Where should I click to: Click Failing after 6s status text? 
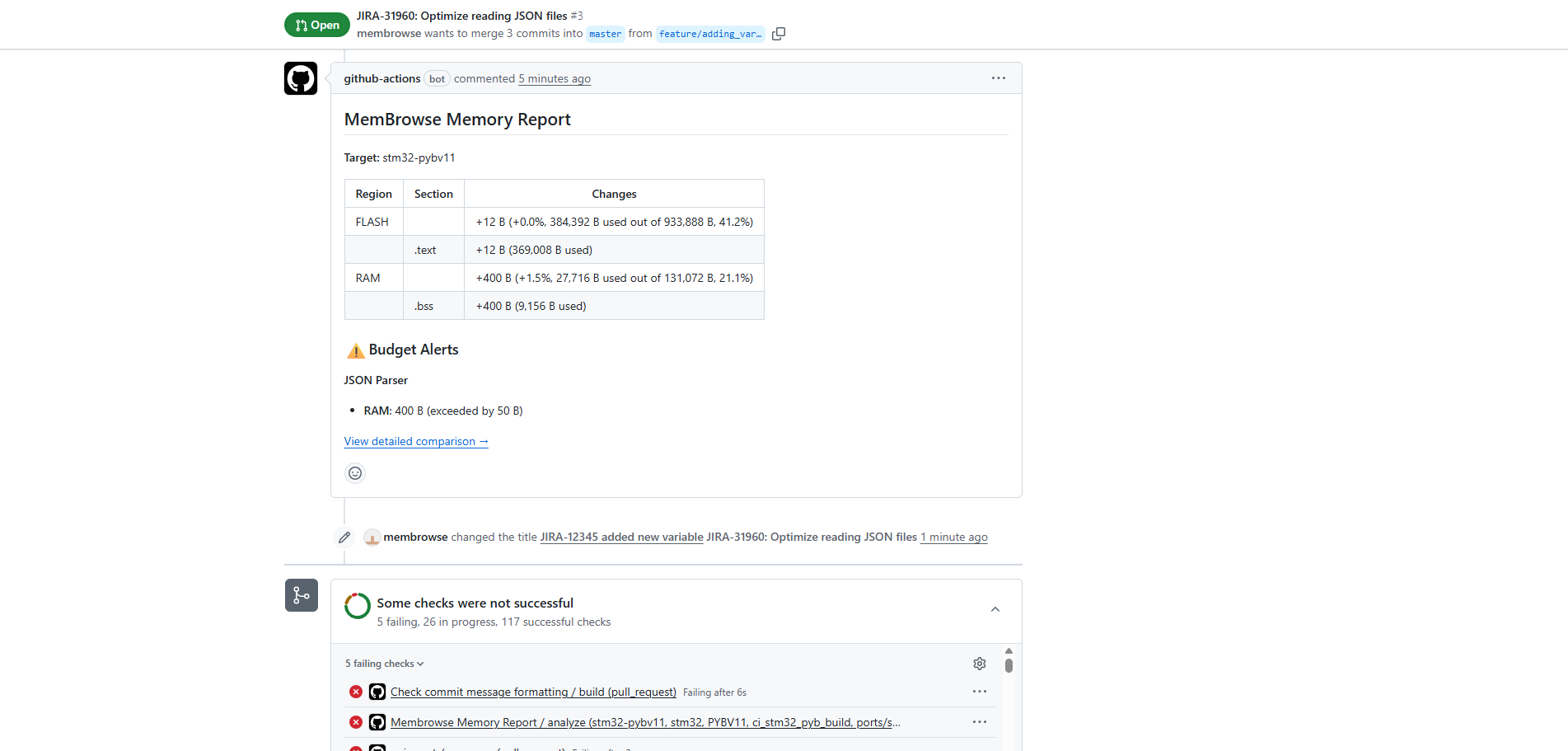[x=714, y=692]
